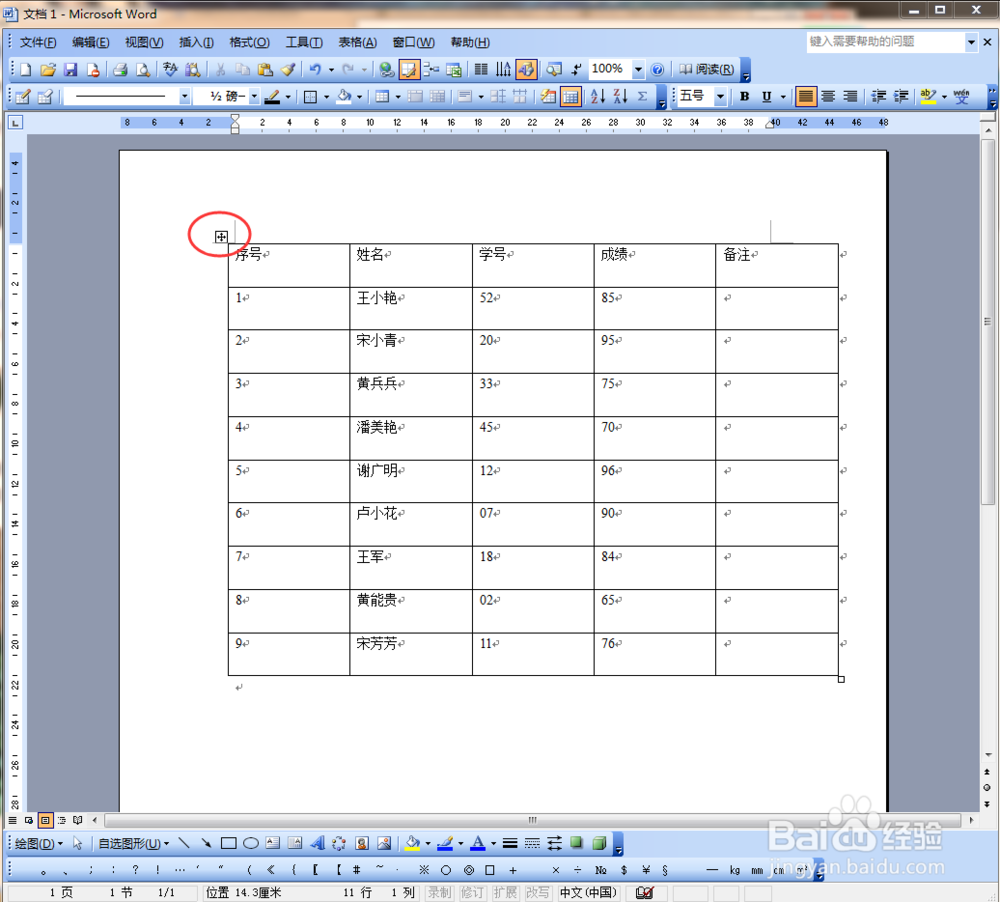1000x902 pixels.
Task: Open the 格式 menu
Action: pyautogui.click(x=248, y=42)
